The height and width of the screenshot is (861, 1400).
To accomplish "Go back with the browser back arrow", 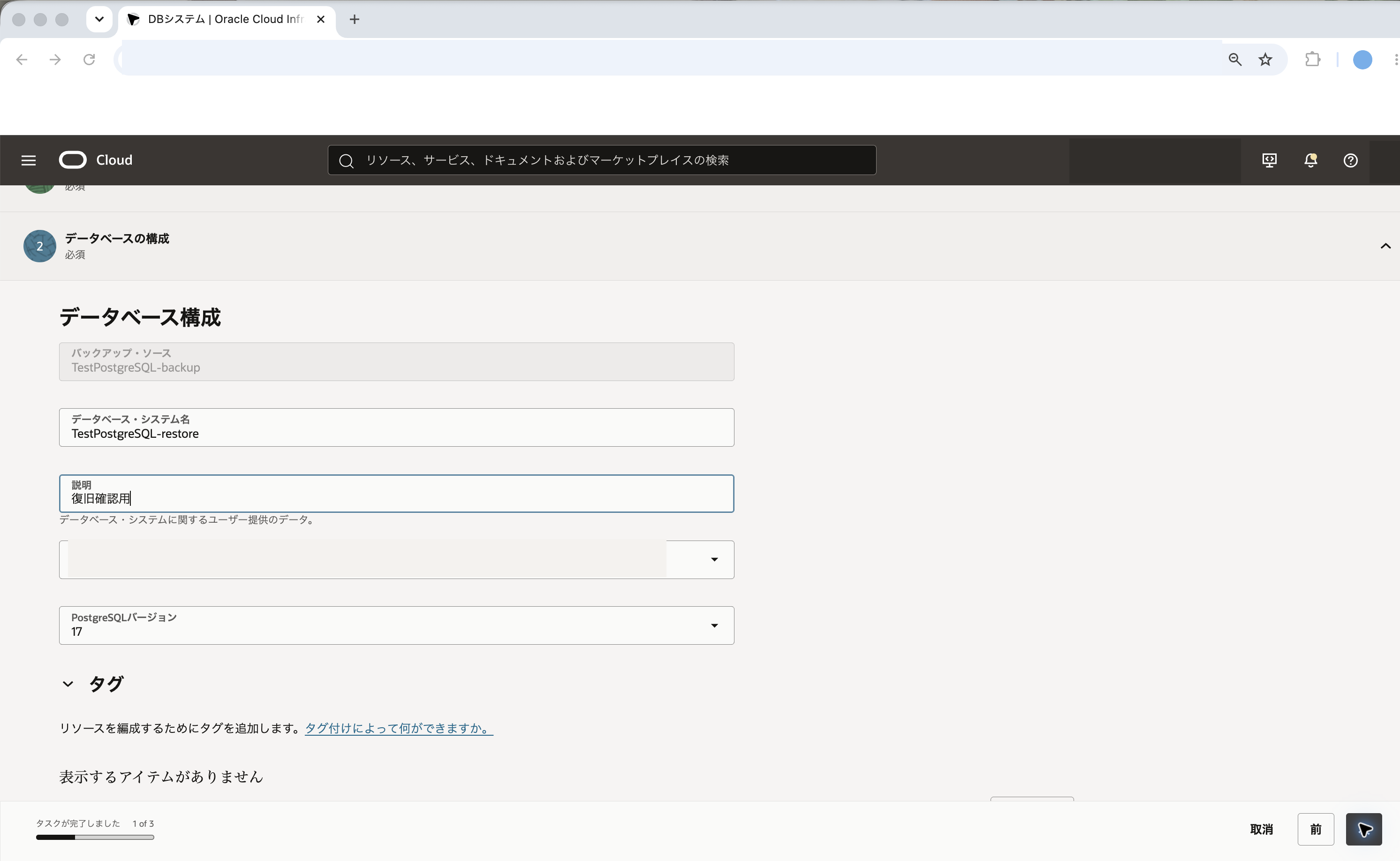I will tap(22, 59).
